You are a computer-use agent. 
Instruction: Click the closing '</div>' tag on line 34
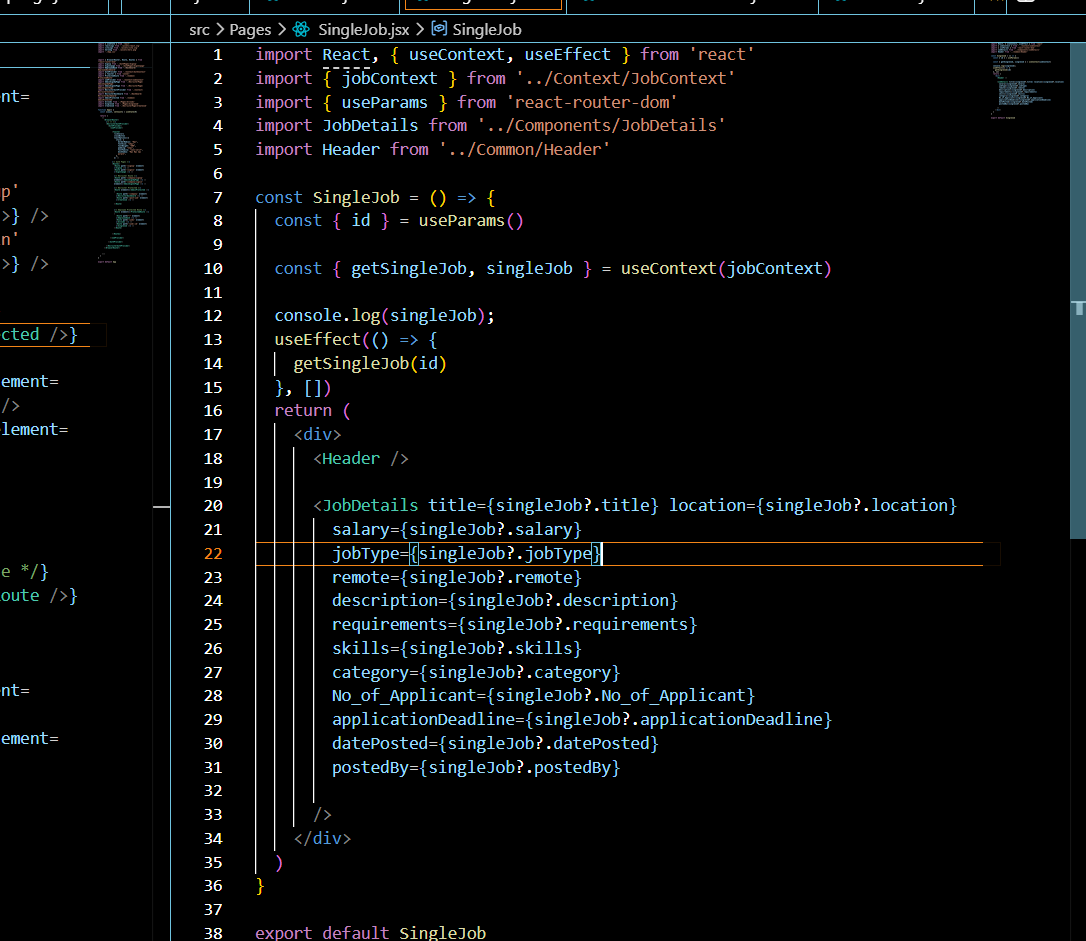pyautogui.click(x=322, y=839)
